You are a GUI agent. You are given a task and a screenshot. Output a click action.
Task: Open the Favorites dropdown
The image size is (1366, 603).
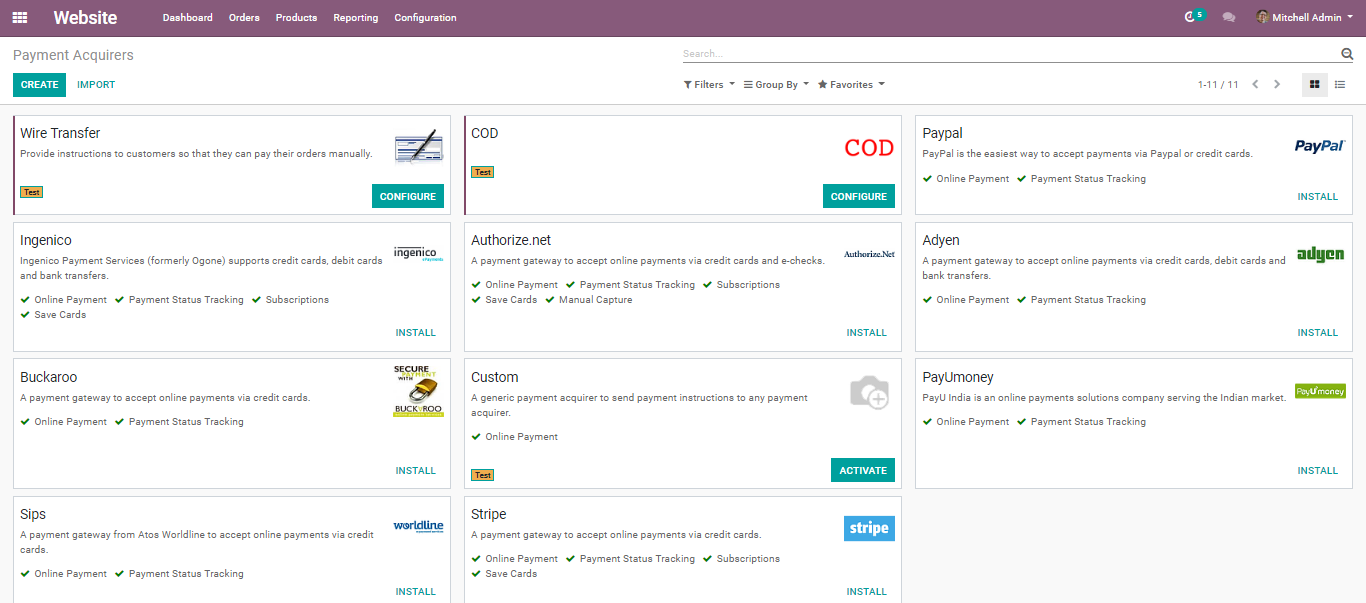coord(851,85)
